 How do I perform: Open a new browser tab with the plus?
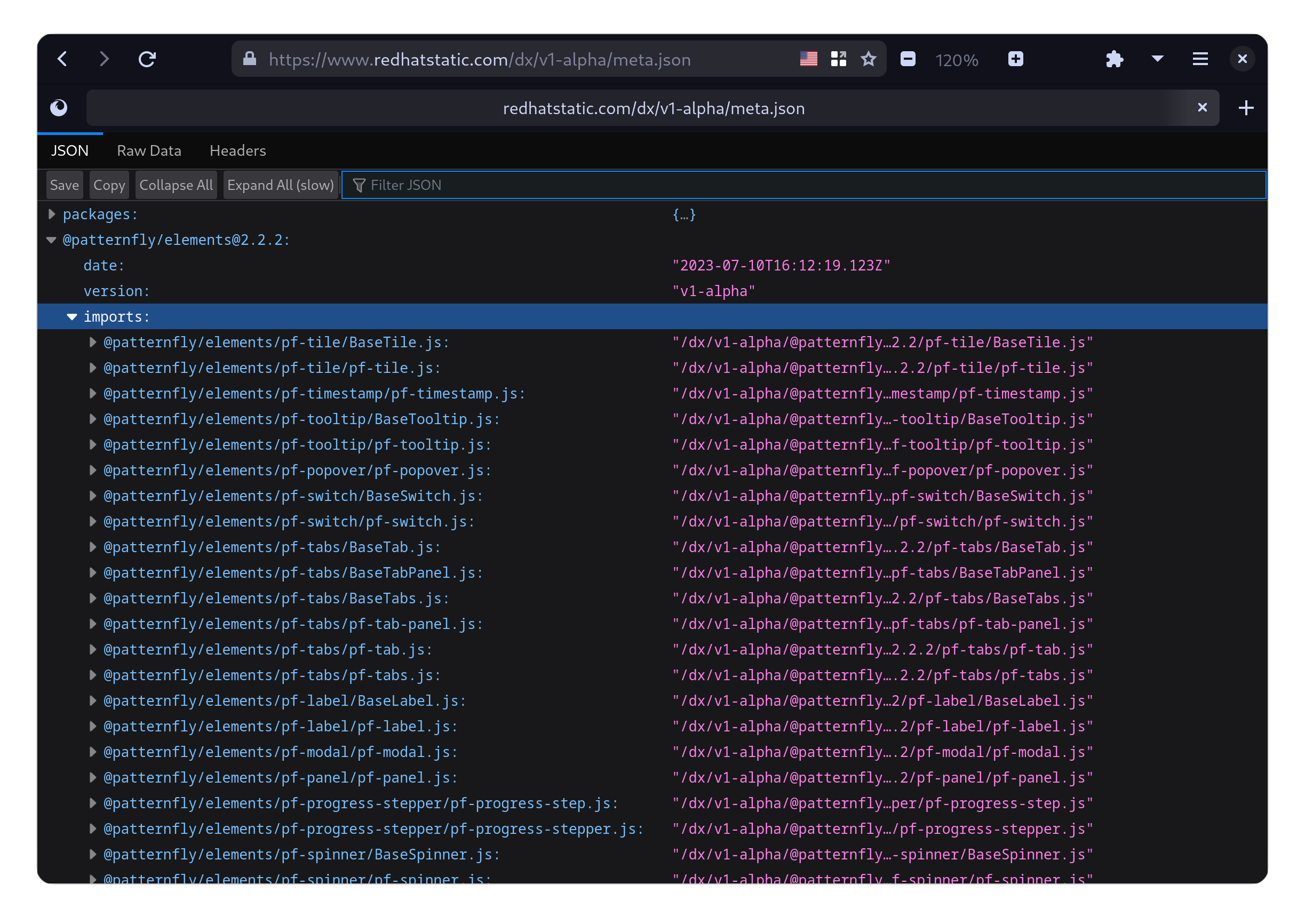point(1246,108)
